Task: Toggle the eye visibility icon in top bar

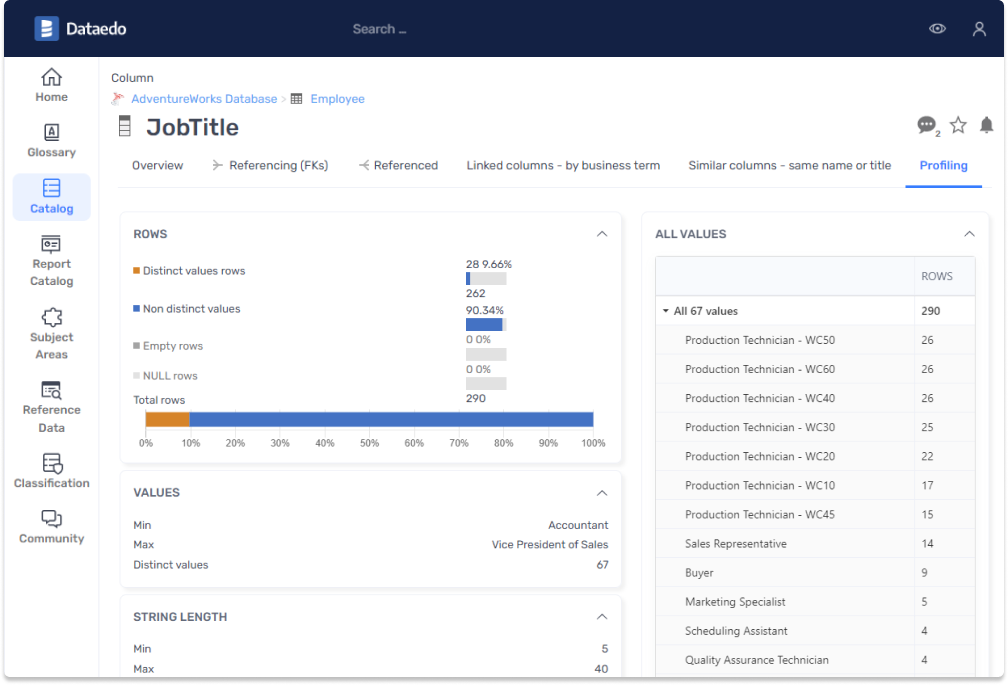Action: point(937,28)
